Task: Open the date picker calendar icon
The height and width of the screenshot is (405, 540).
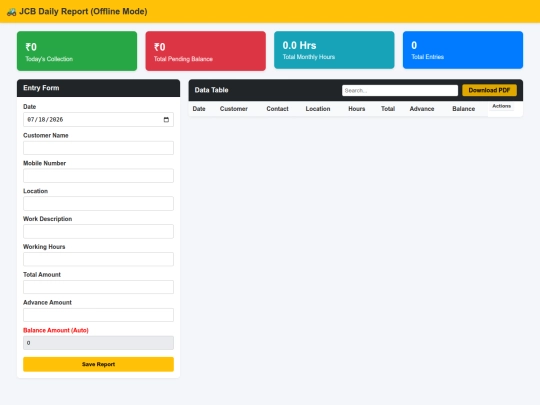Action: 166,120
